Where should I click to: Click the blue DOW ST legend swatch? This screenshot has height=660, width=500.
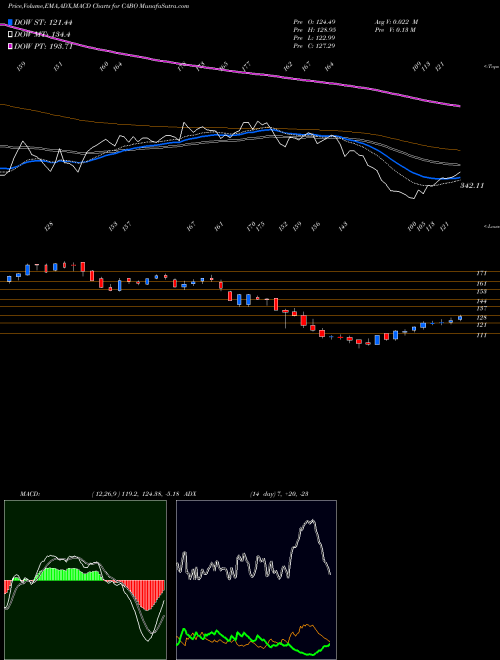pyautogui.click(x=10, y=22)
